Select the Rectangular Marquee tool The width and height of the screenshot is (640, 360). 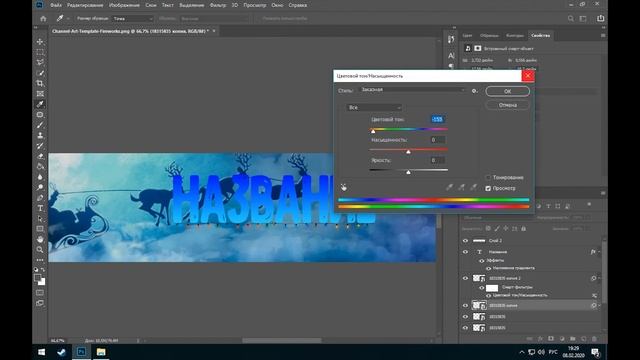point(40,52)
